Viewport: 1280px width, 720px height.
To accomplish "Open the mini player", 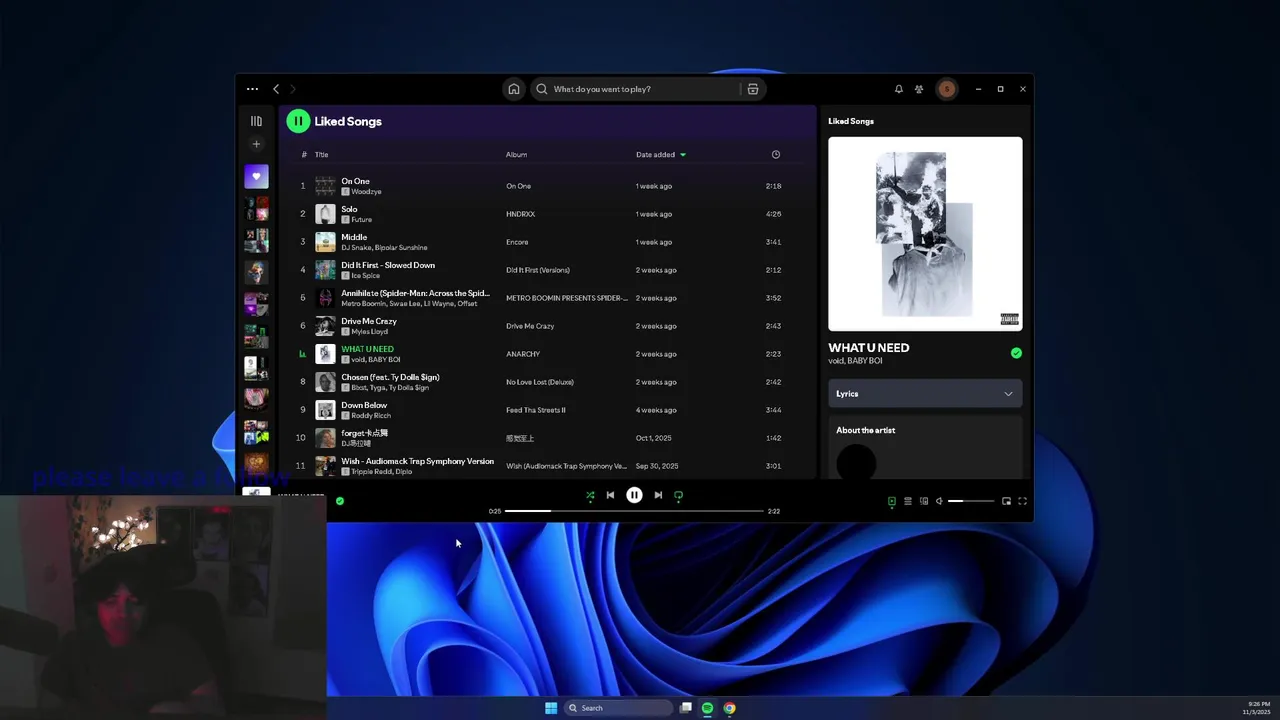I will (x=1007, y=501).
